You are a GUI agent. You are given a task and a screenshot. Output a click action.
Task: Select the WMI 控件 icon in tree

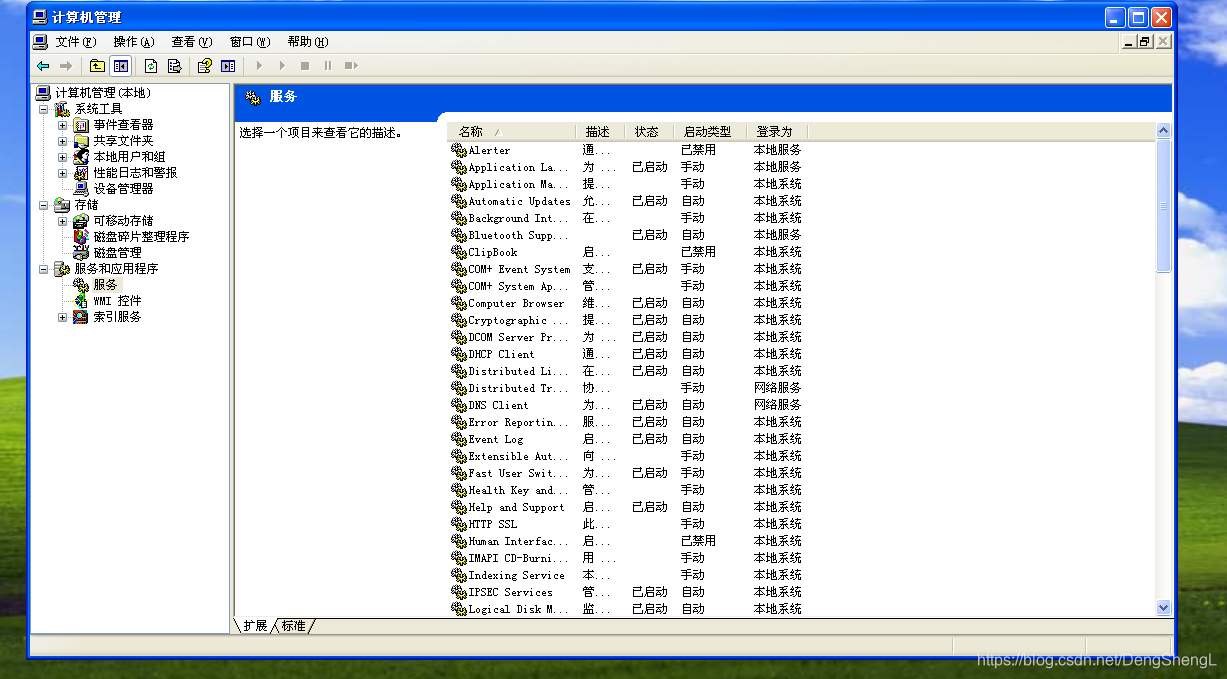click(x=81, y=300)
